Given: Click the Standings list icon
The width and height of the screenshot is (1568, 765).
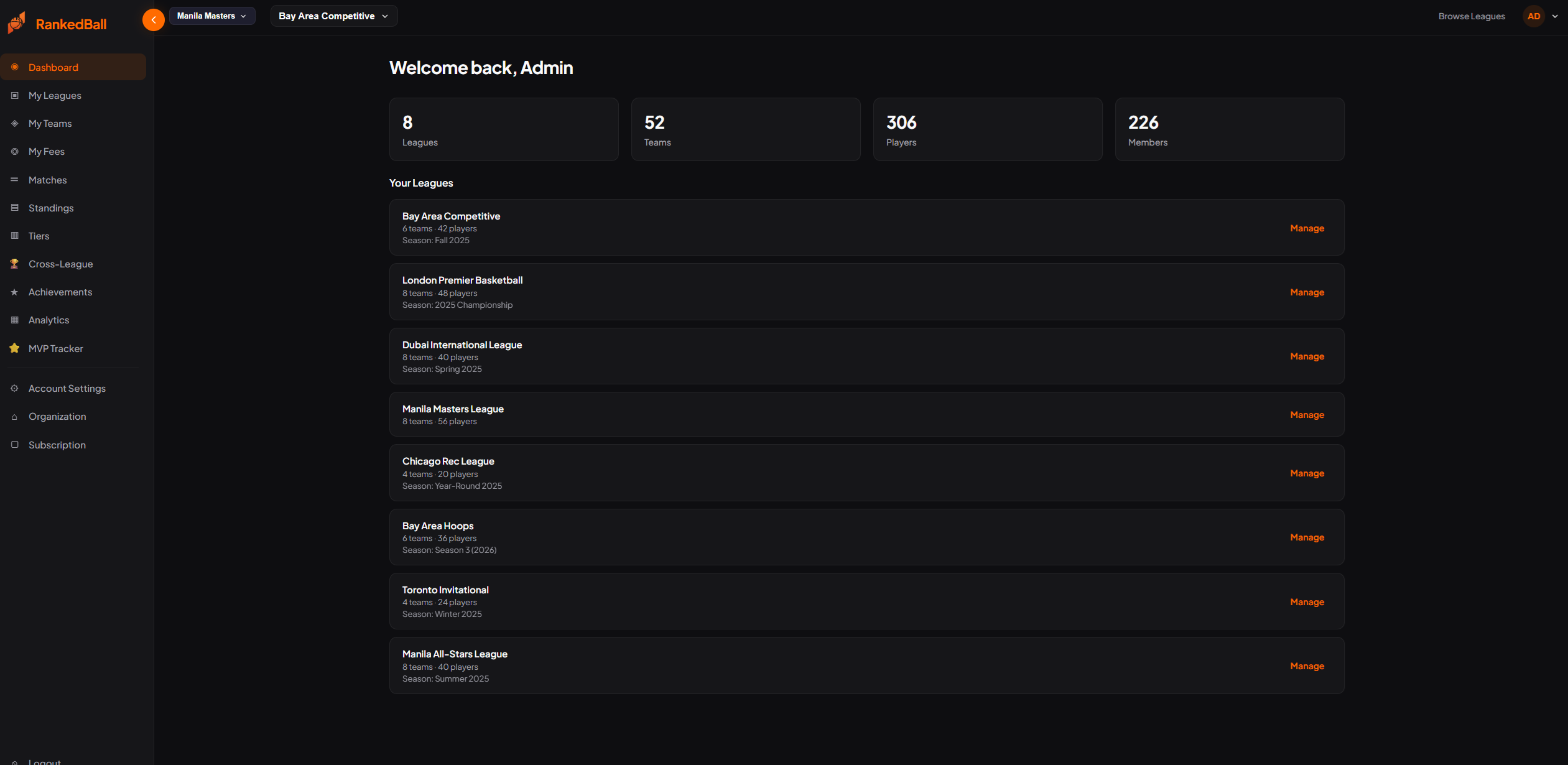Looking at the screenshot, I should point(14,208).
